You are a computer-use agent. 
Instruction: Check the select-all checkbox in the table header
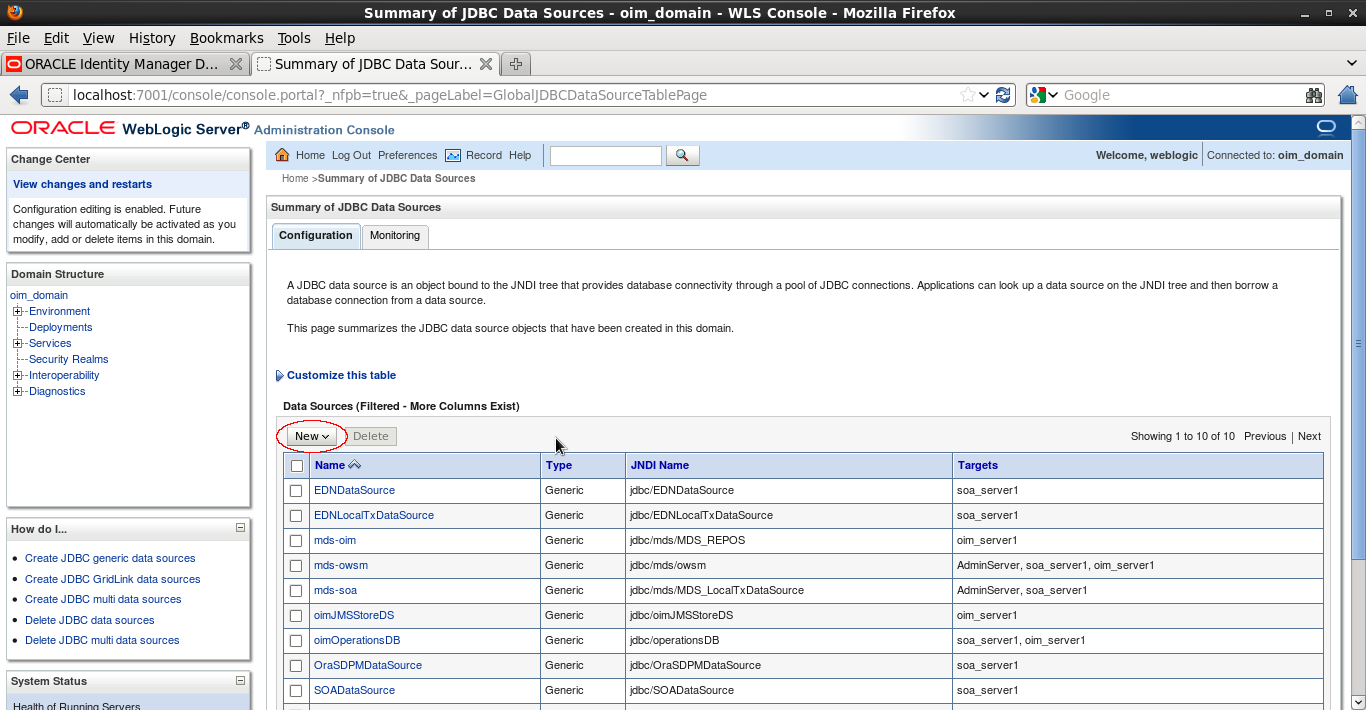[296, 465]
